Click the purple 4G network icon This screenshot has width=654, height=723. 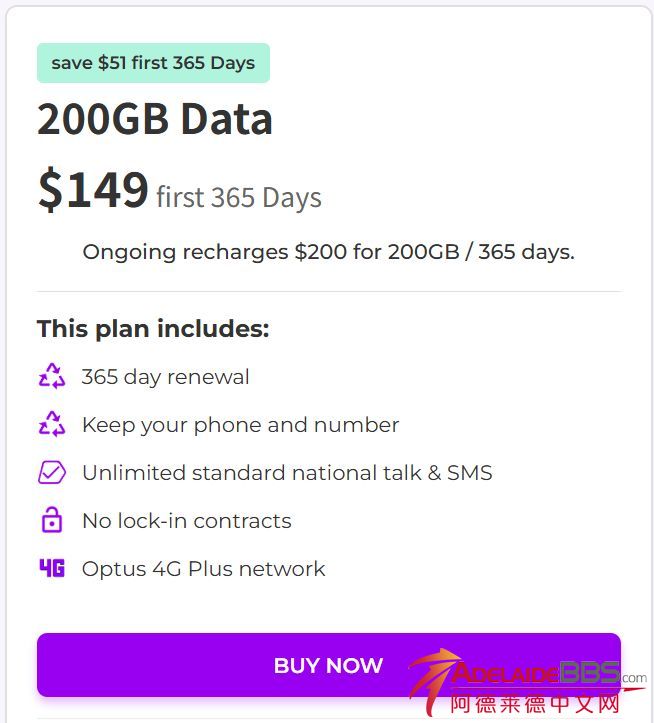click(51, 569)
